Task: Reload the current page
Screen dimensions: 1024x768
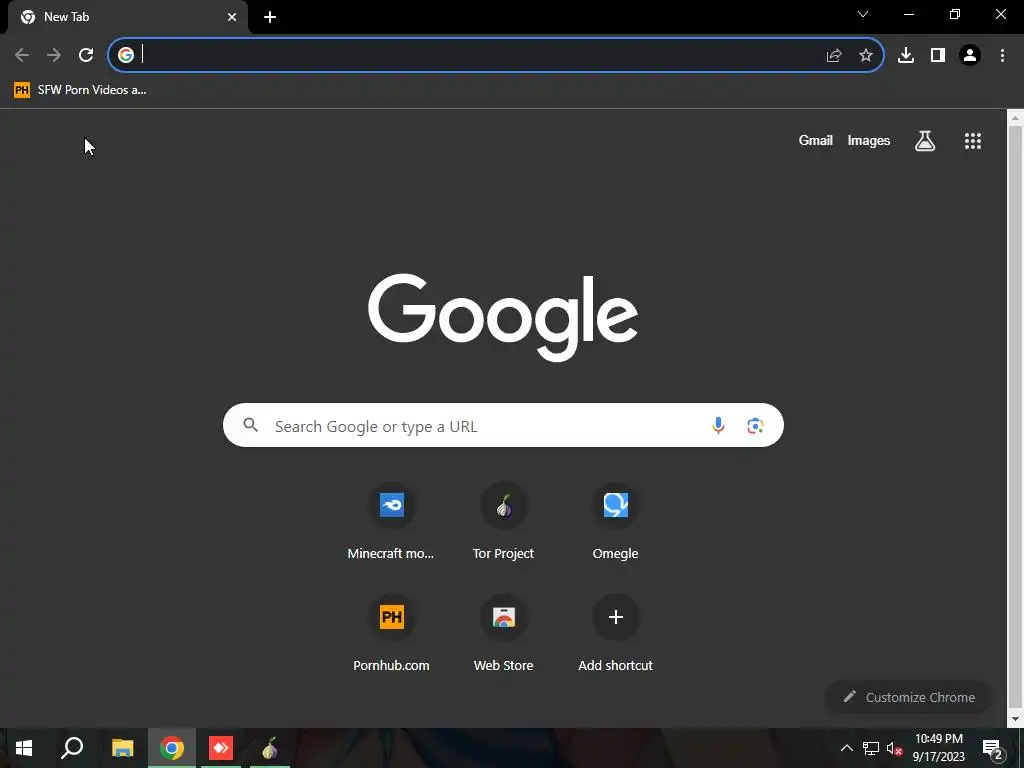Action: (86, 55)
